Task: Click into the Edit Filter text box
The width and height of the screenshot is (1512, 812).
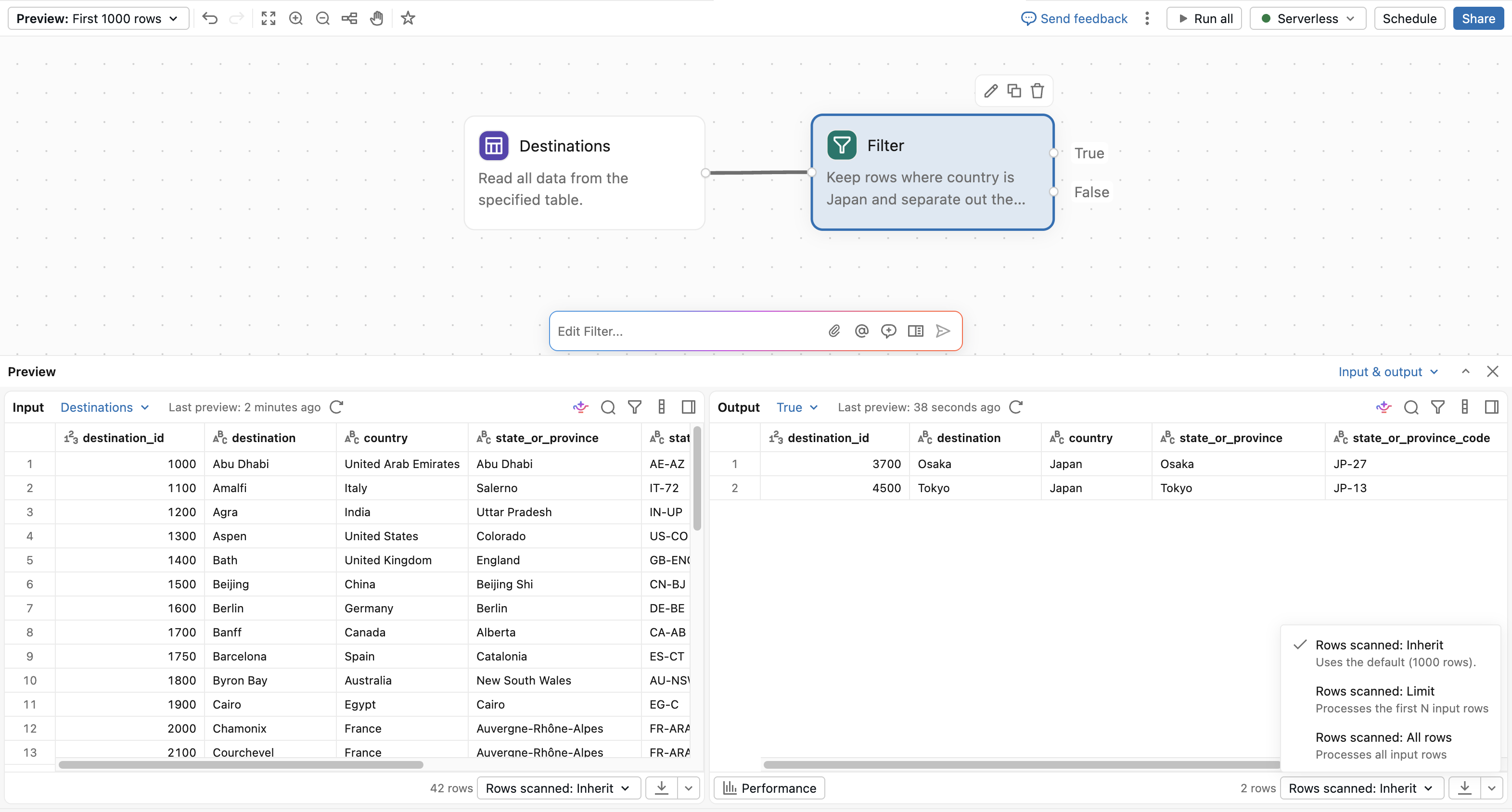Action: click(x=687, y=331)
